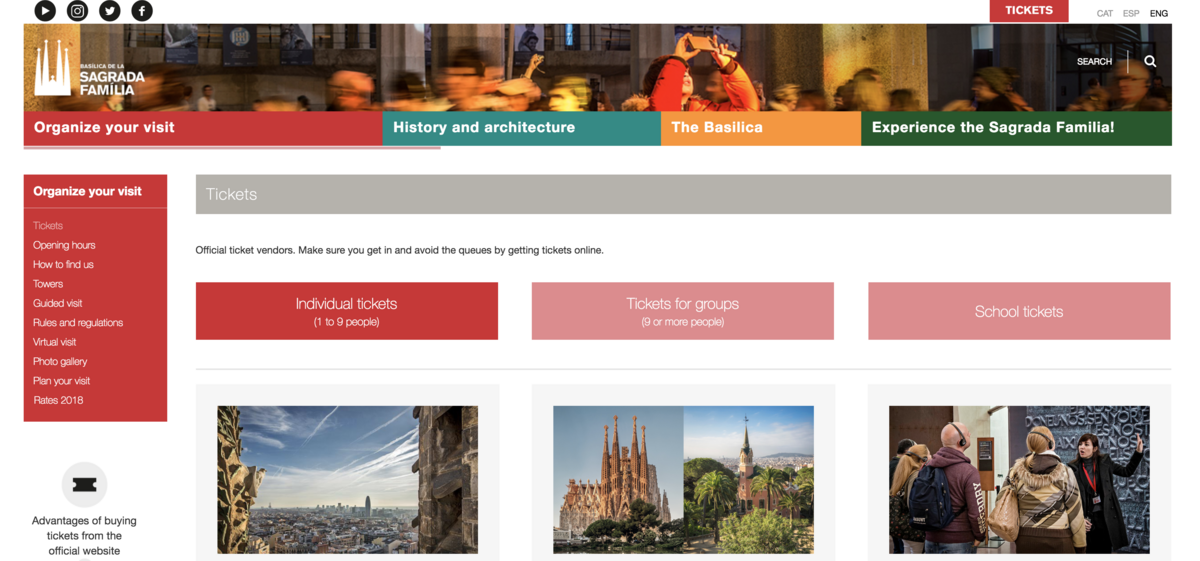Viewport: 1200px width, 561px height.
Task: Go to Opening hours in sidebar
Action: [64, 245]
